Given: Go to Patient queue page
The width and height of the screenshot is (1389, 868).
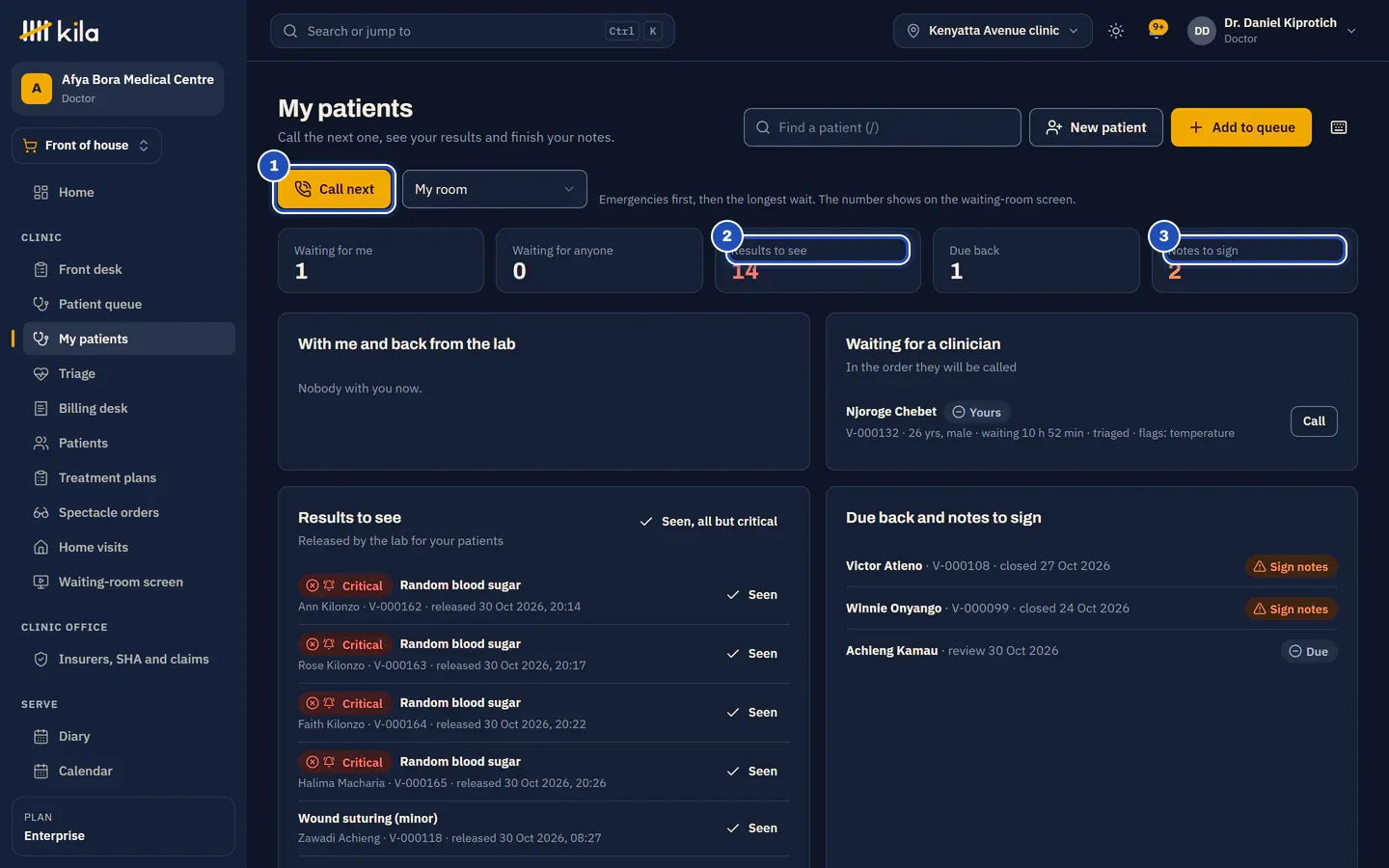Looking at the screenshot, I should point(129,304).
